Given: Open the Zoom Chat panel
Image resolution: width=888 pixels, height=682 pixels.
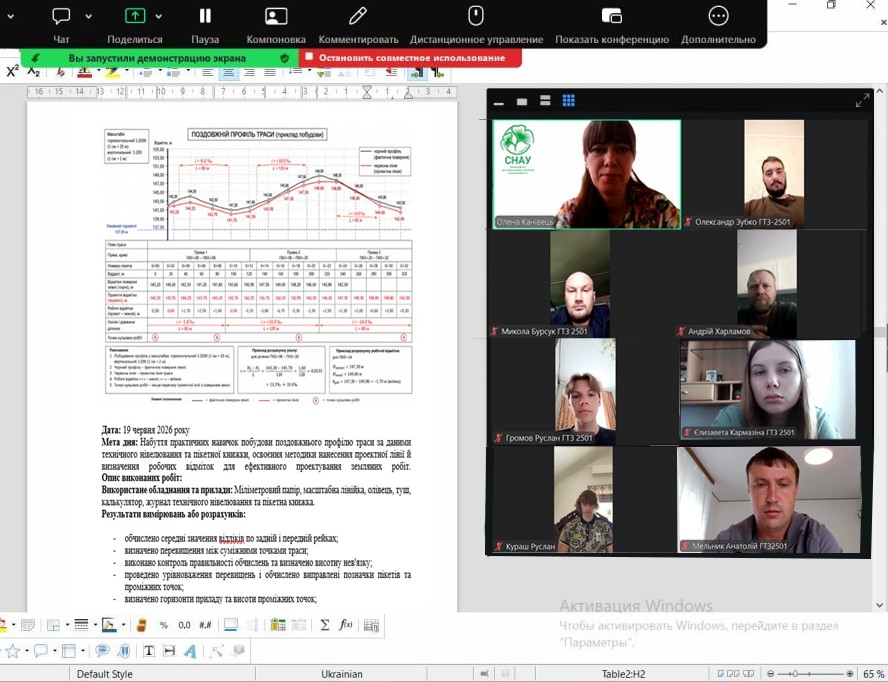Looking at the screenshot, I should [x=61, y=24].
